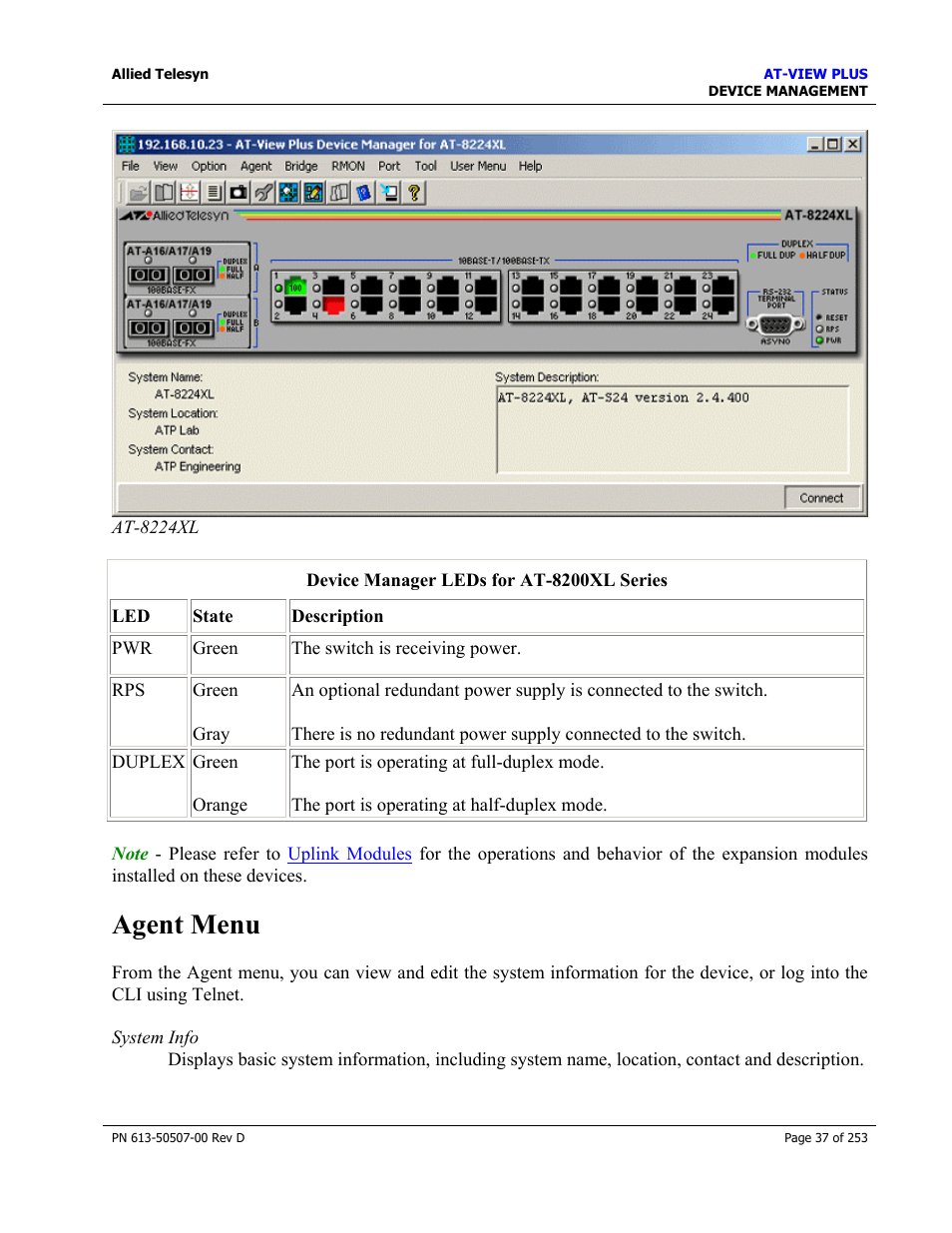
Task: Click the red grid toolbar icon
Action: click(x=189, y=193)
